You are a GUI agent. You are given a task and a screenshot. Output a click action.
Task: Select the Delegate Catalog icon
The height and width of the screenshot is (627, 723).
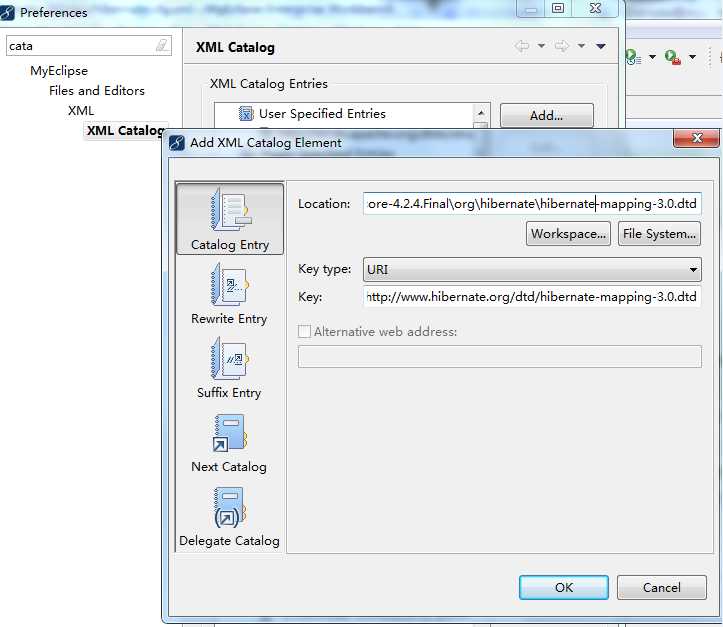click(x=230, y=508)
